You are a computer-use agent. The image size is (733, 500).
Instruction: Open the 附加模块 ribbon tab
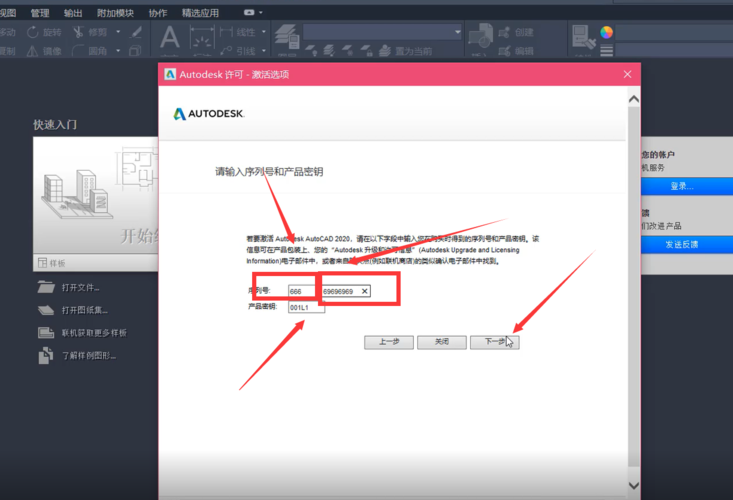tap(115, 13)
